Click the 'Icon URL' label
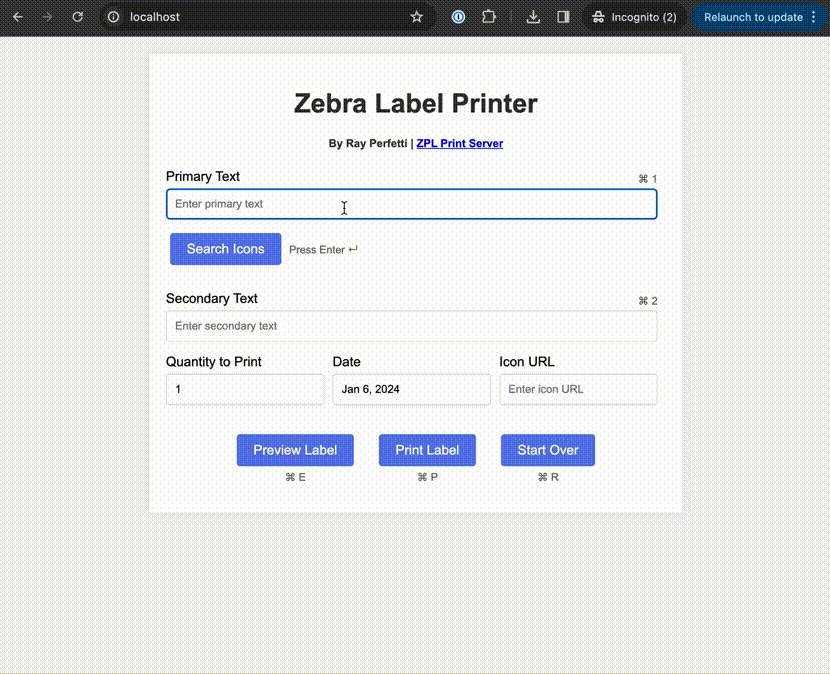Image resolution: width=830 pixels, height=674 pixels. pyautogui.click(x=527, y=362)
